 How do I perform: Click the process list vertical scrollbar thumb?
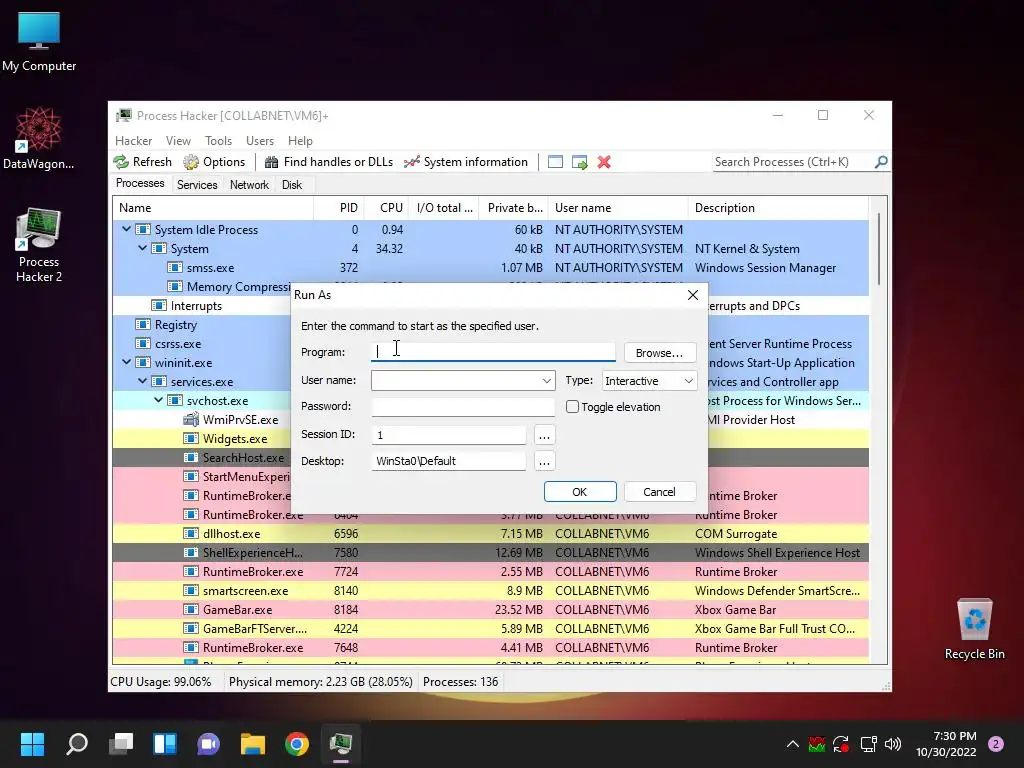point(879,249)
